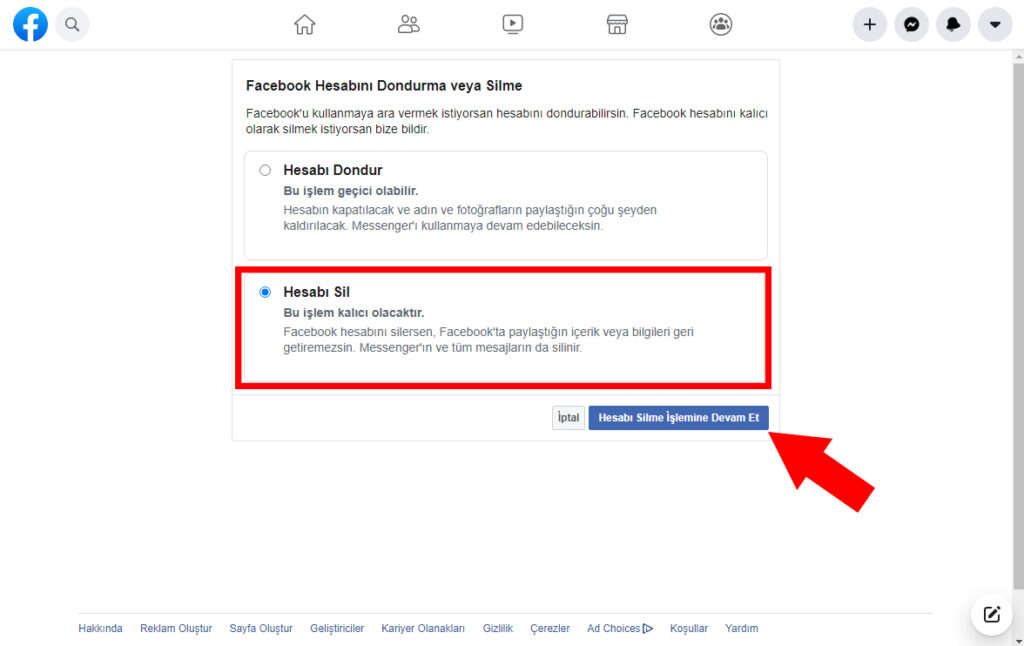The height and width of the screenshot is (646, 1024).
Task: Open the Reklam Oluştur footer link
Action: (x=176, y=628)
